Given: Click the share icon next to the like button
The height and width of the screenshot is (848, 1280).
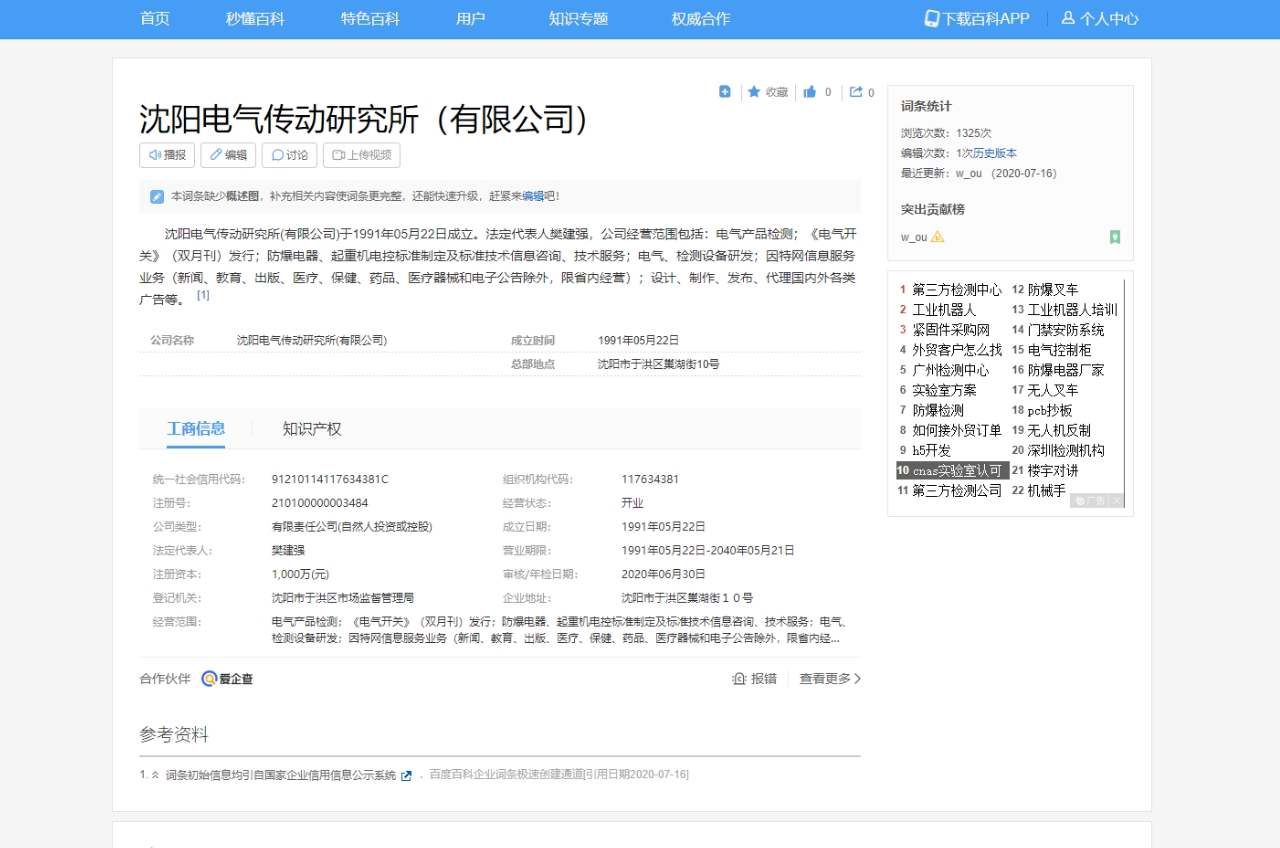Looking at the screenshot, I should pyautogui.click(x=855, y=91).
